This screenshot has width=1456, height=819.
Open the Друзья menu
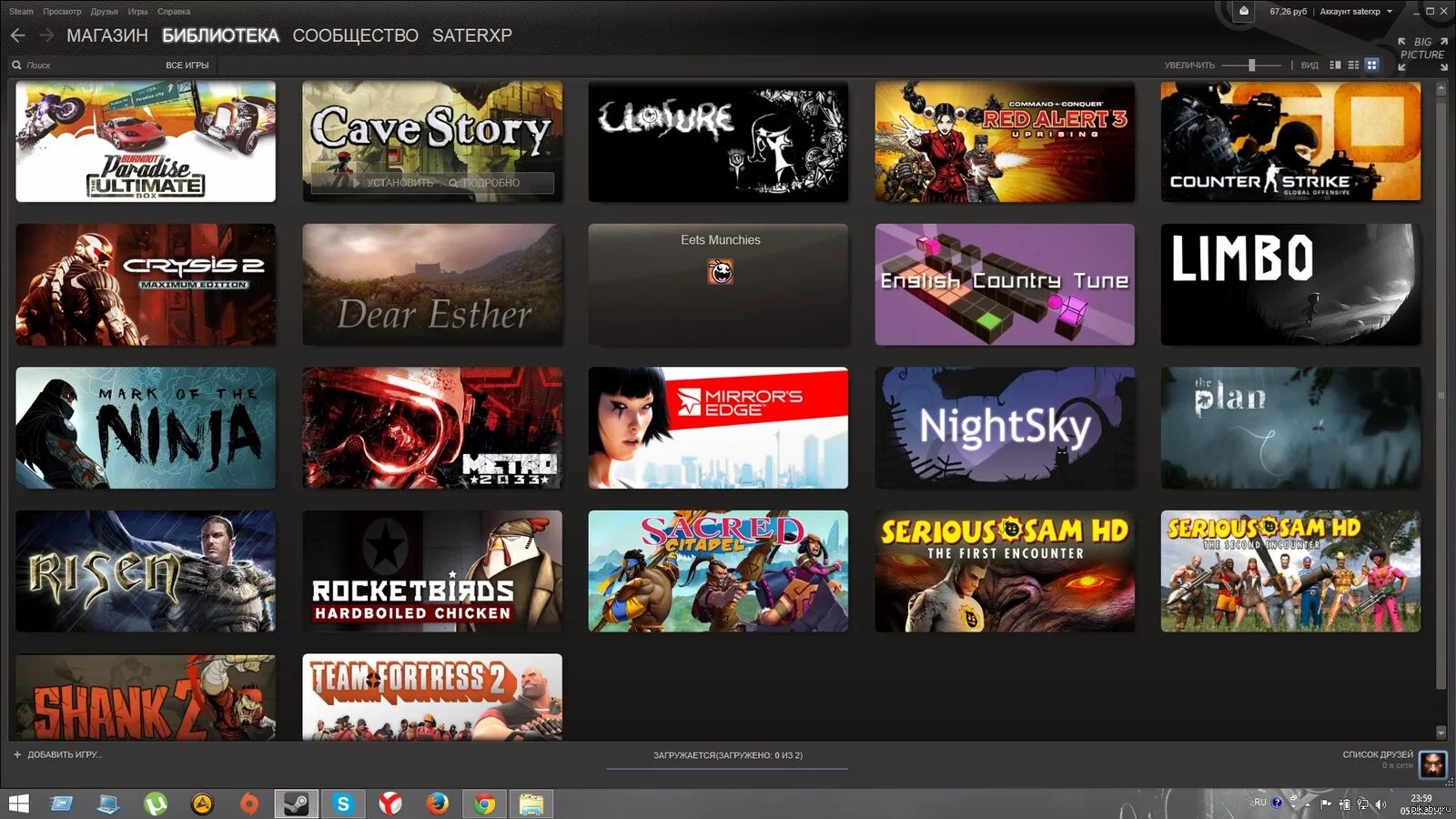click(x=105, y=12)
